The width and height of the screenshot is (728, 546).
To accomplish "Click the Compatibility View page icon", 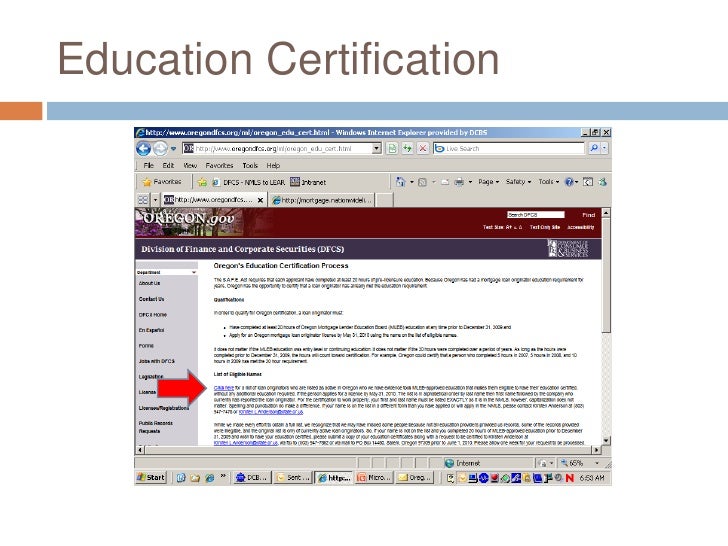I will 392,149.
